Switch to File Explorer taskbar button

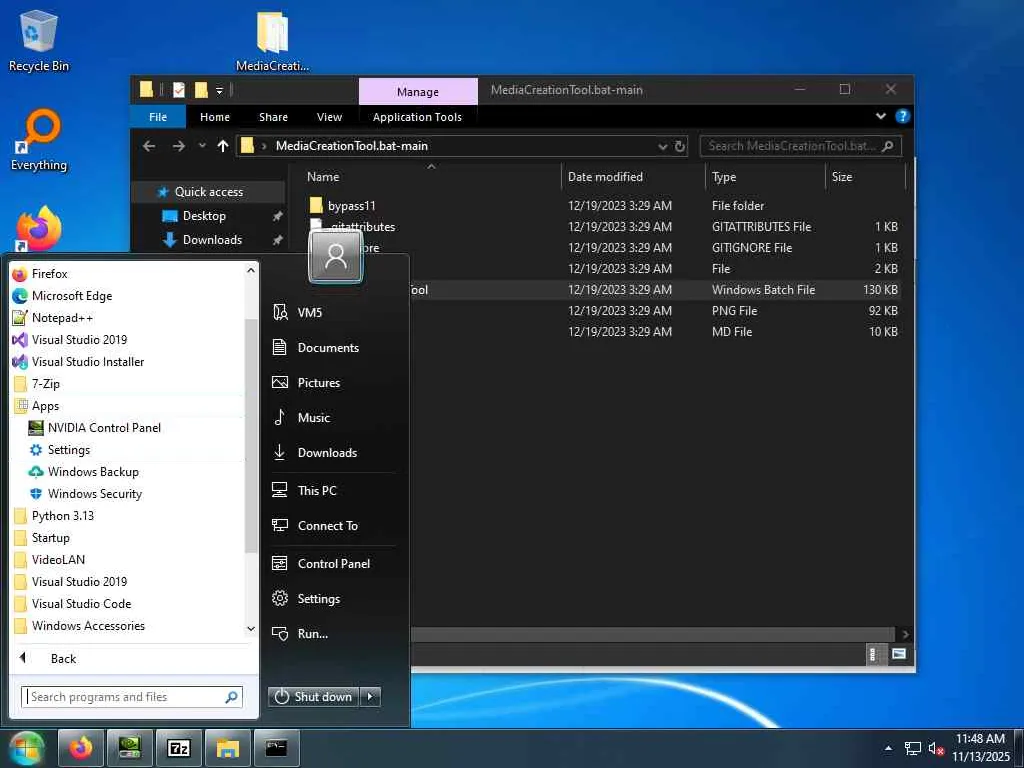tap(228, 748)
